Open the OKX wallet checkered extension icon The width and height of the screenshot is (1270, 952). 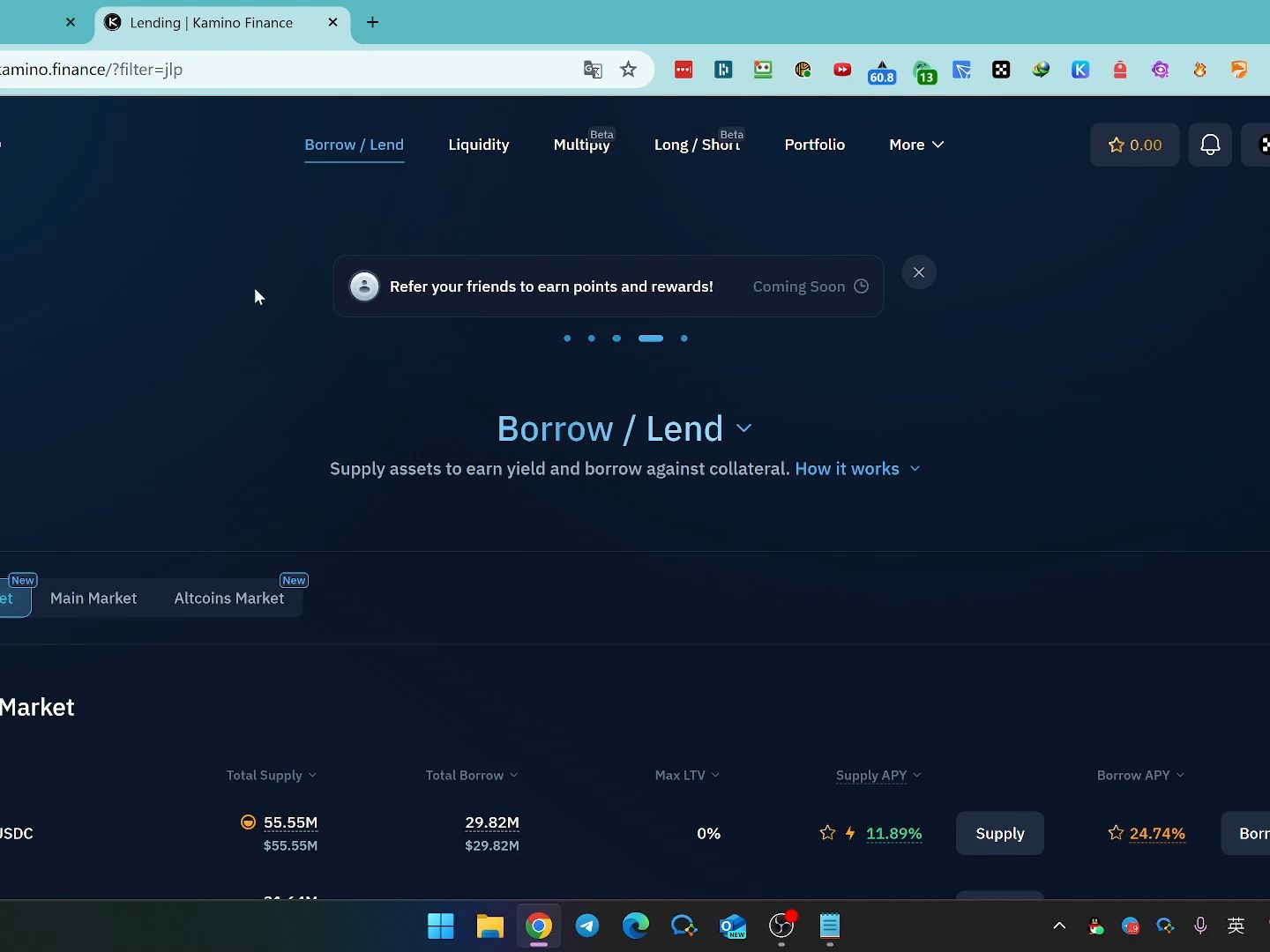point(1001,70)
